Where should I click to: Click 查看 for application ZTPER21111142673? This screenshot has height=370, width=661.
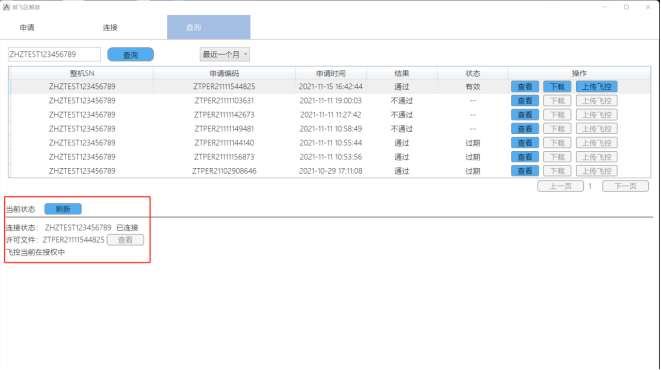point(525,115)
